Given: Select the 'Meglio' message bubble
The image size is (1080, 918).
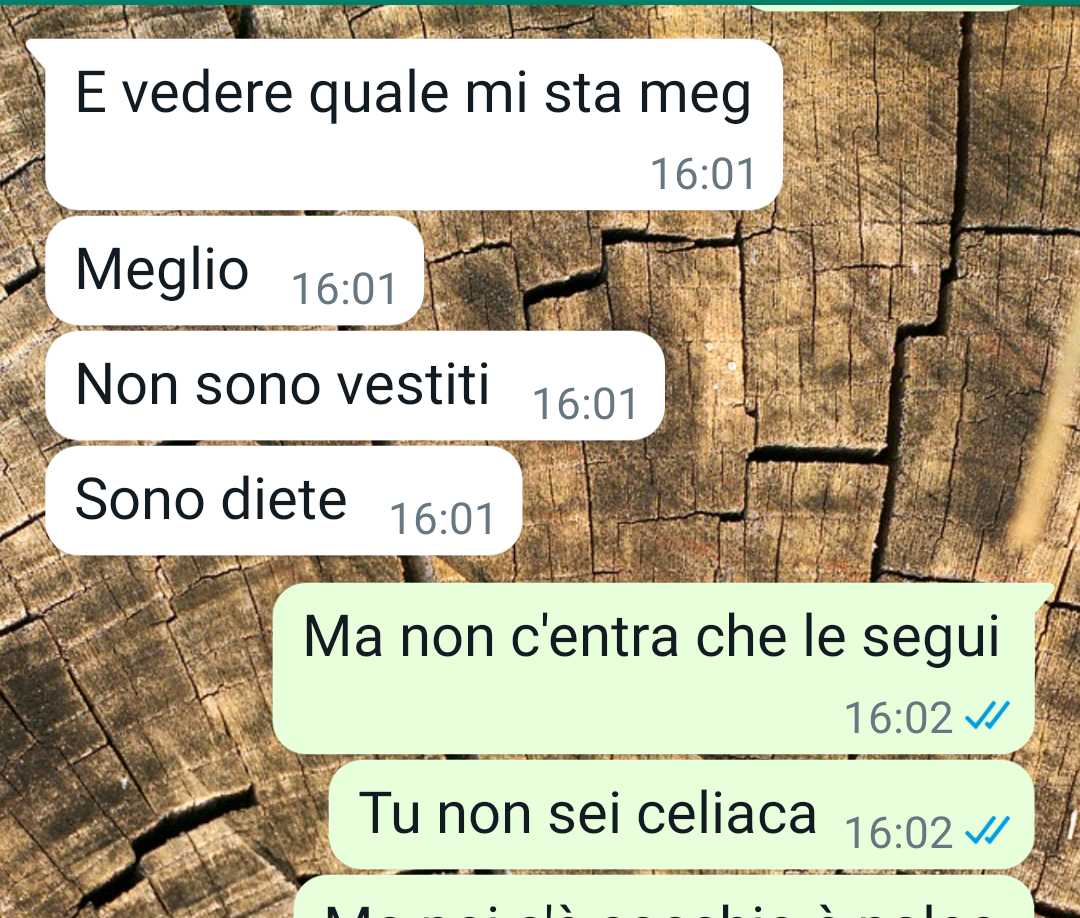Looking at the screenshot, I should point(234,270).
